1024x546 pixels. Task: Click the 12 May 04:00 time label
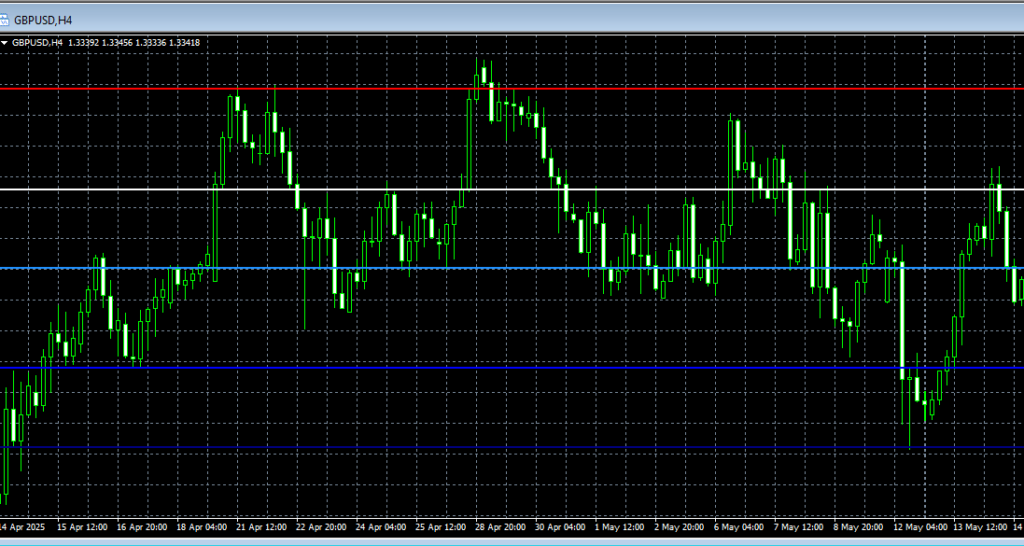click(x=920, y=527)
